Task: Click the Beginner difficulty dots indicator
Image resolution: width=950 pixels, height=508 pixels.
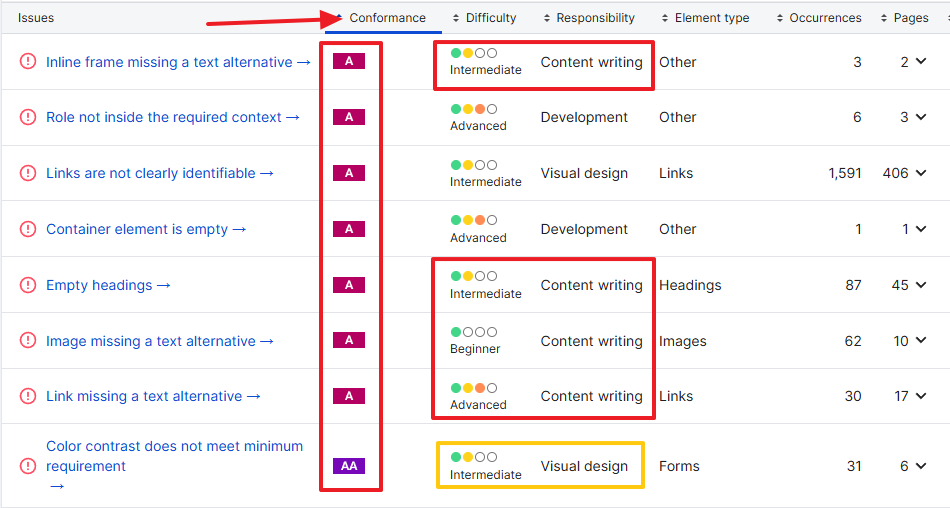Action: pos(474,332)
